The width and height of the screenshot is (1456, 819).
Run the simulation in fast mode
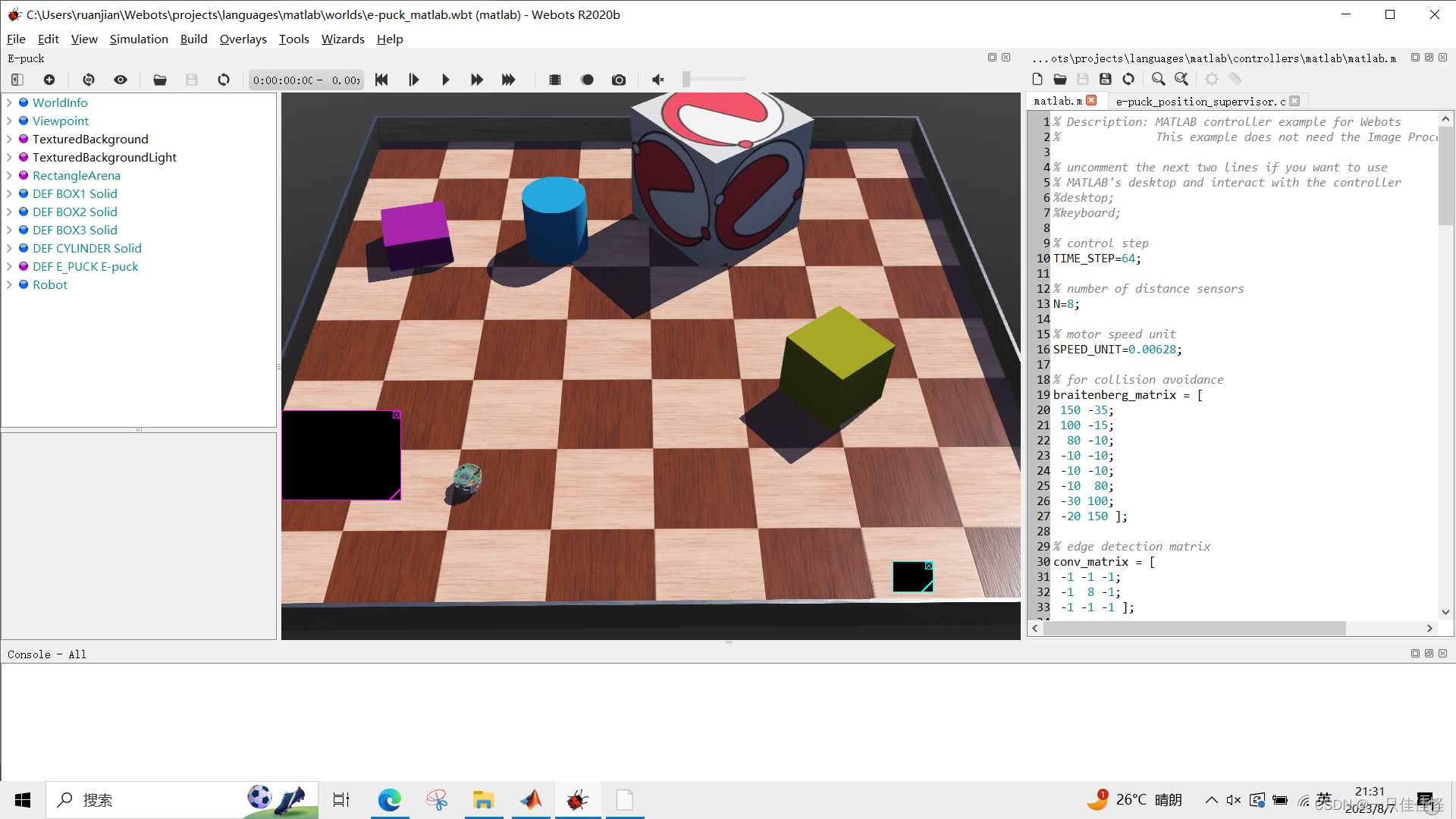(477, 80)
